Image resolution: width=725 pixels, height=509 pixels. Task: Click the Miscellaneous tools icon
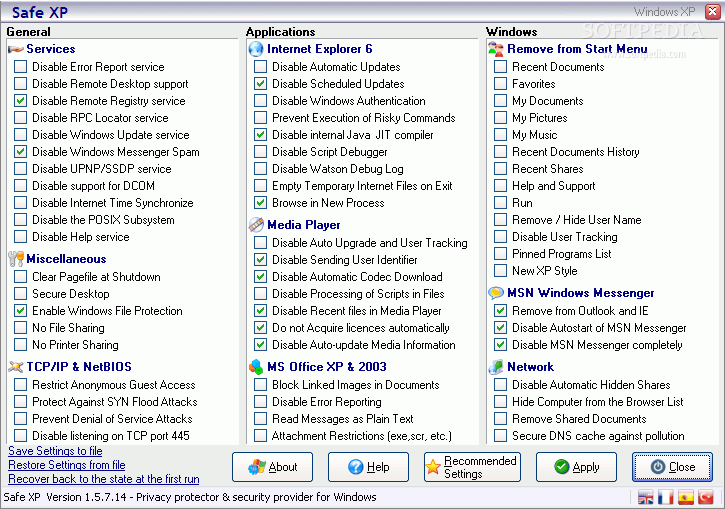click(x=16, y=259)
